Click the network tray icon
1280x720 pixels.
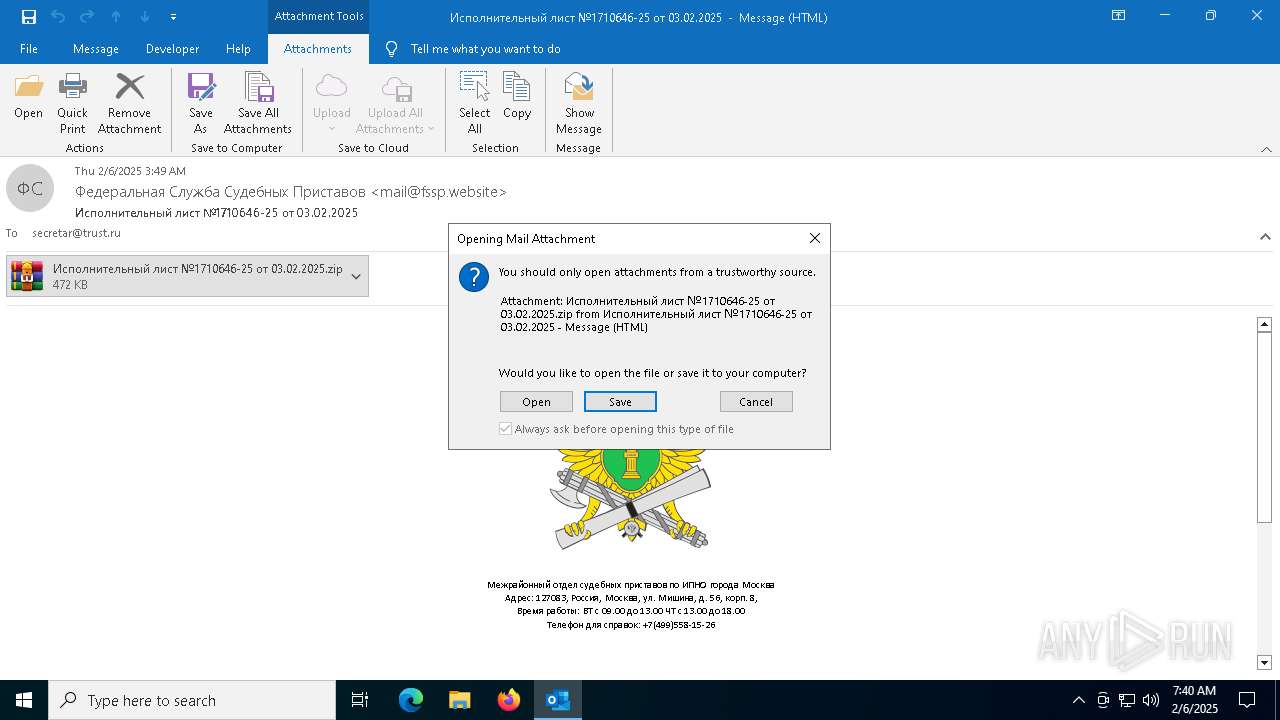[x=1127, y=700]
